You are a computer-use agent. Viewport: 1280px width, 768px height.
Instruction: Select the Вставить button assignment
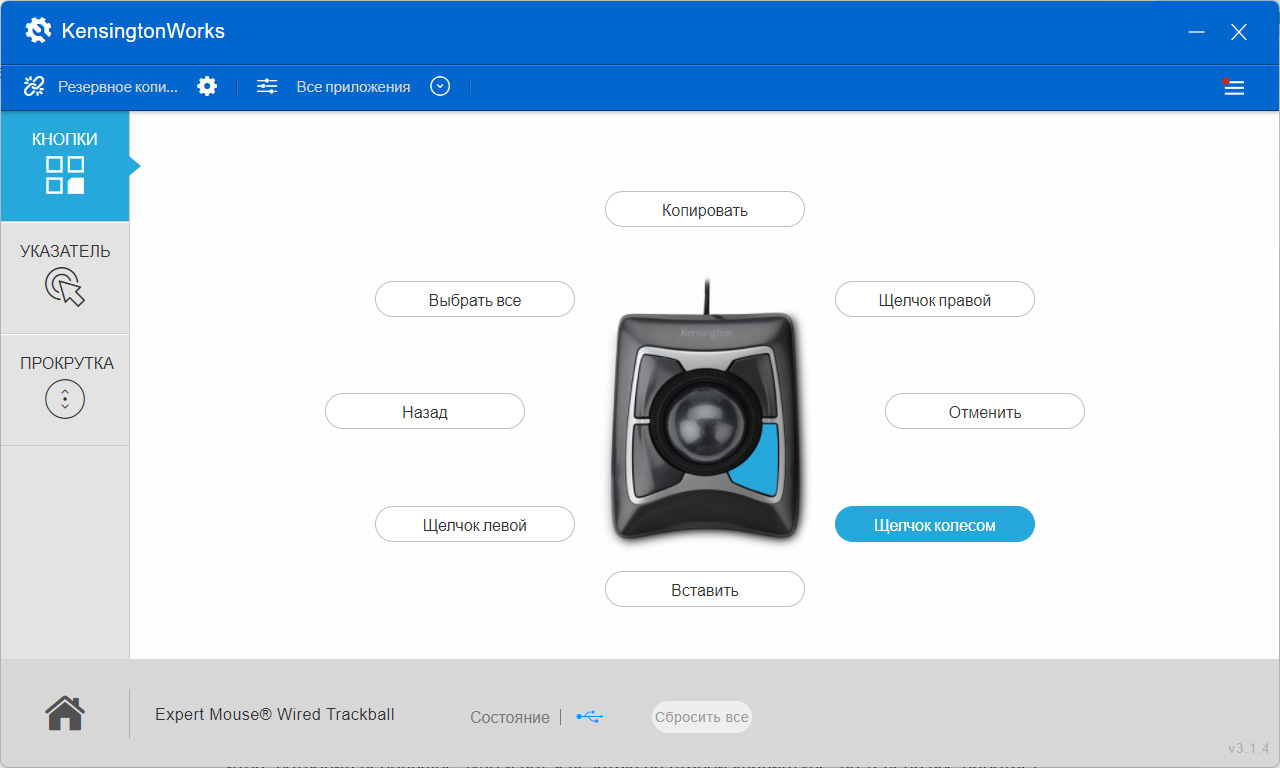(x=705, y=590)
